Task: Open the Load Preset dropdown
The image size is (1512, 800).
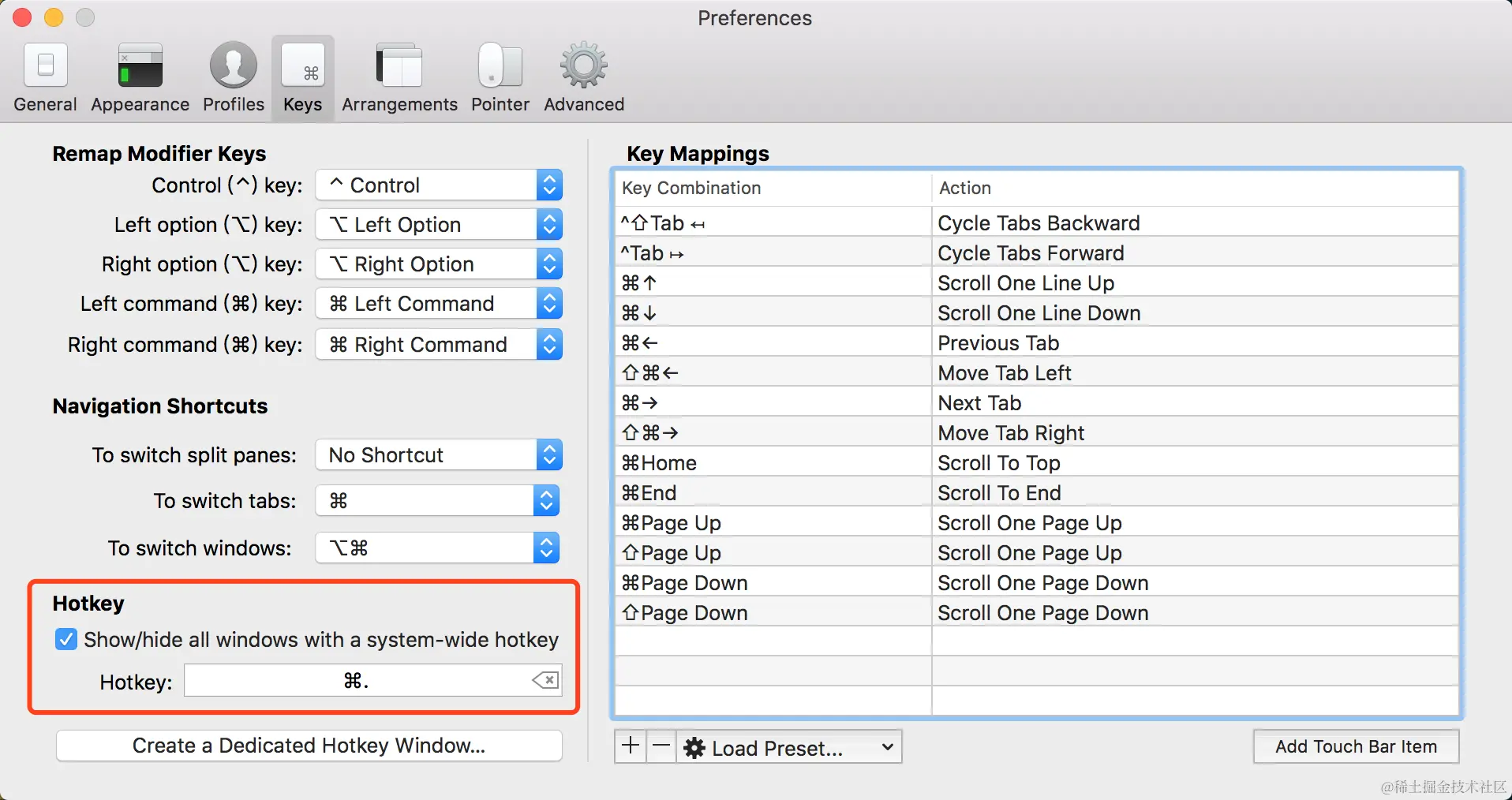Action: [789, 747]
